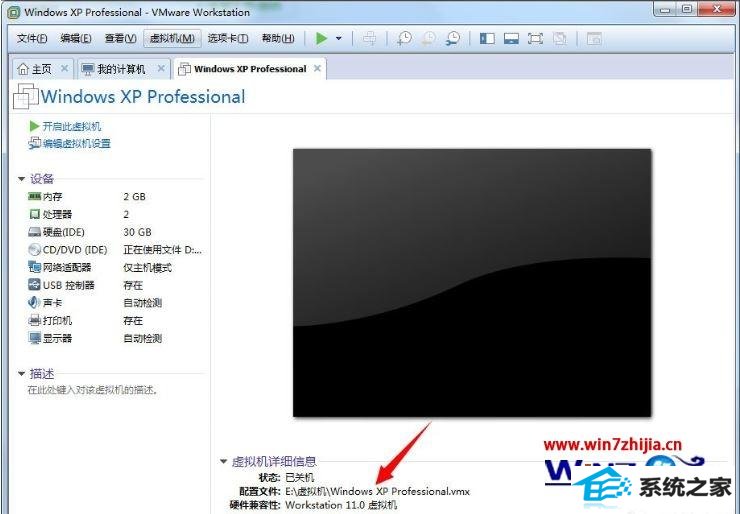Click the black virtual machine preview screen

point(472,283)
